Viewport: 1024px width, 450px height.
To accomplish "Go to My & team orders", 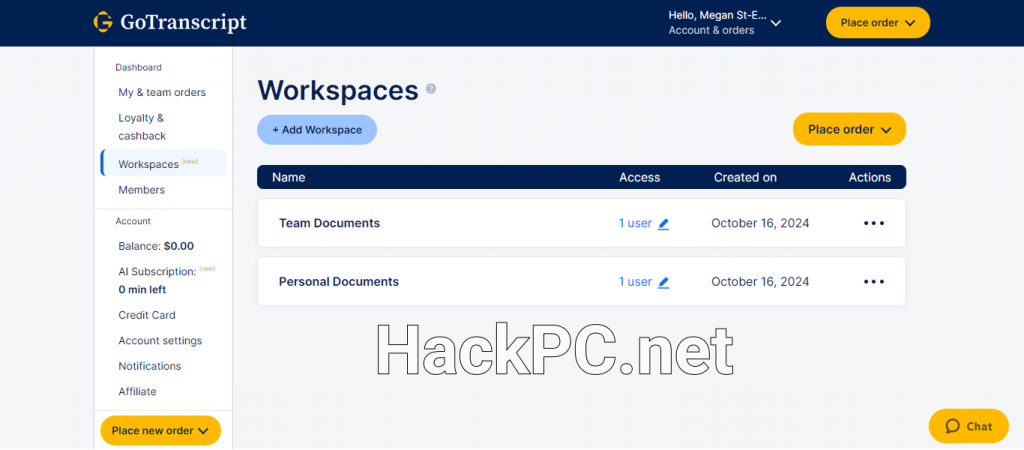I will point(162,92).
